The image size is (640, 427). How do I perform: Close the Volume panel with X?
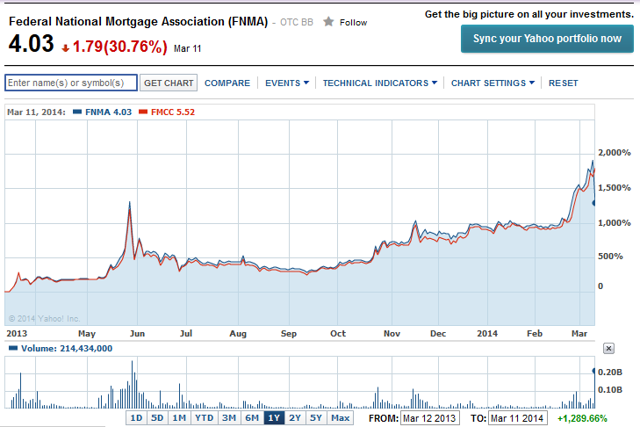tap(608, 348)
